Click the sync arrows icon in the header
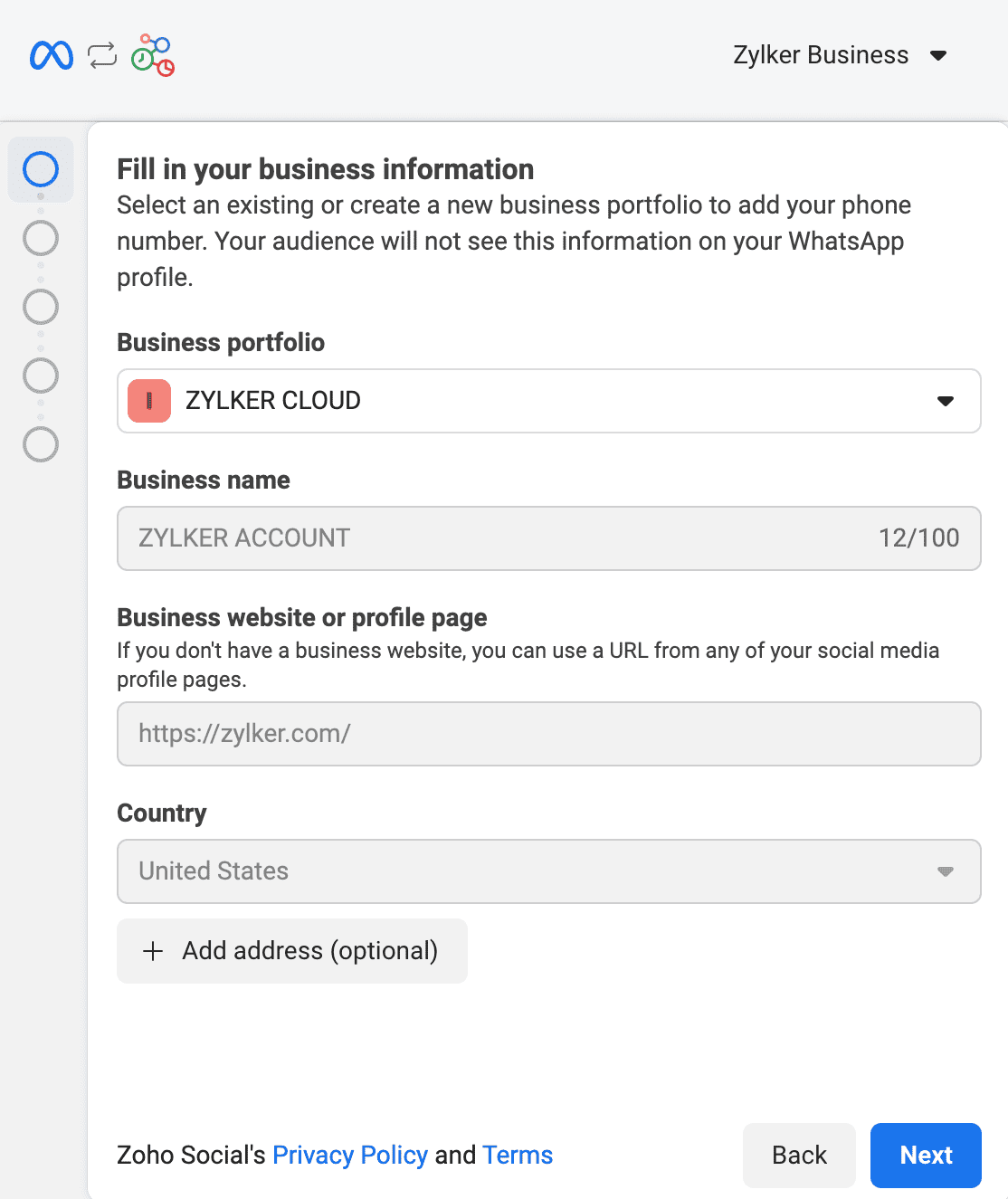The image size is (1008, 1199). 101,54
